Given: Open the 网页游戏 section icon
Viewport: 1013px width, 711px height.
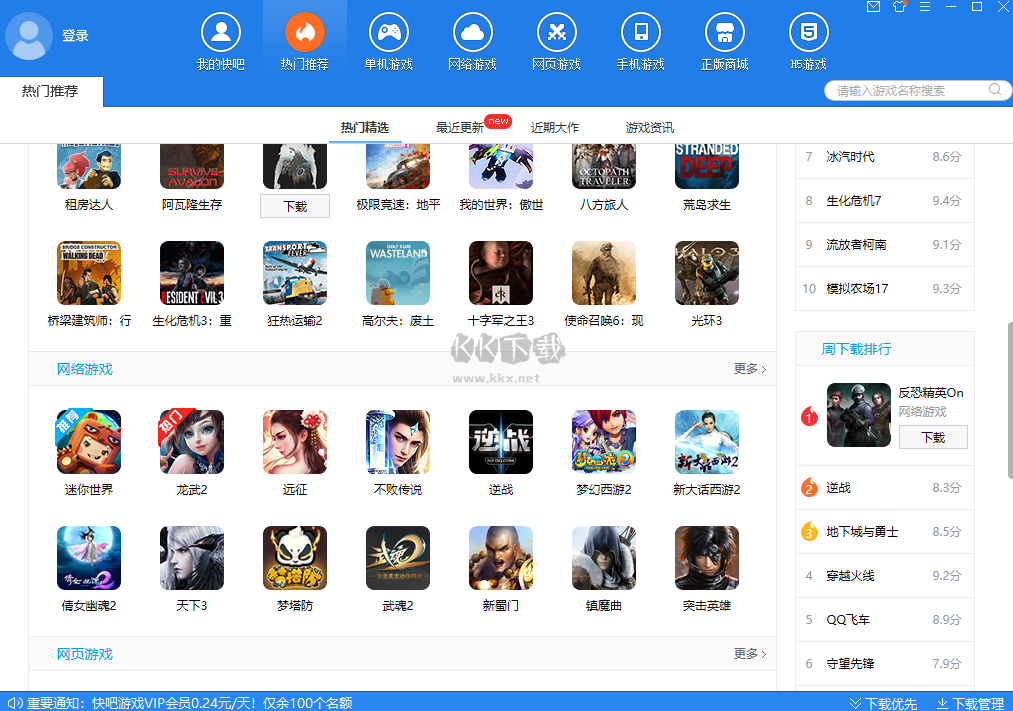Looking at the screenshot, I should 556,33.
